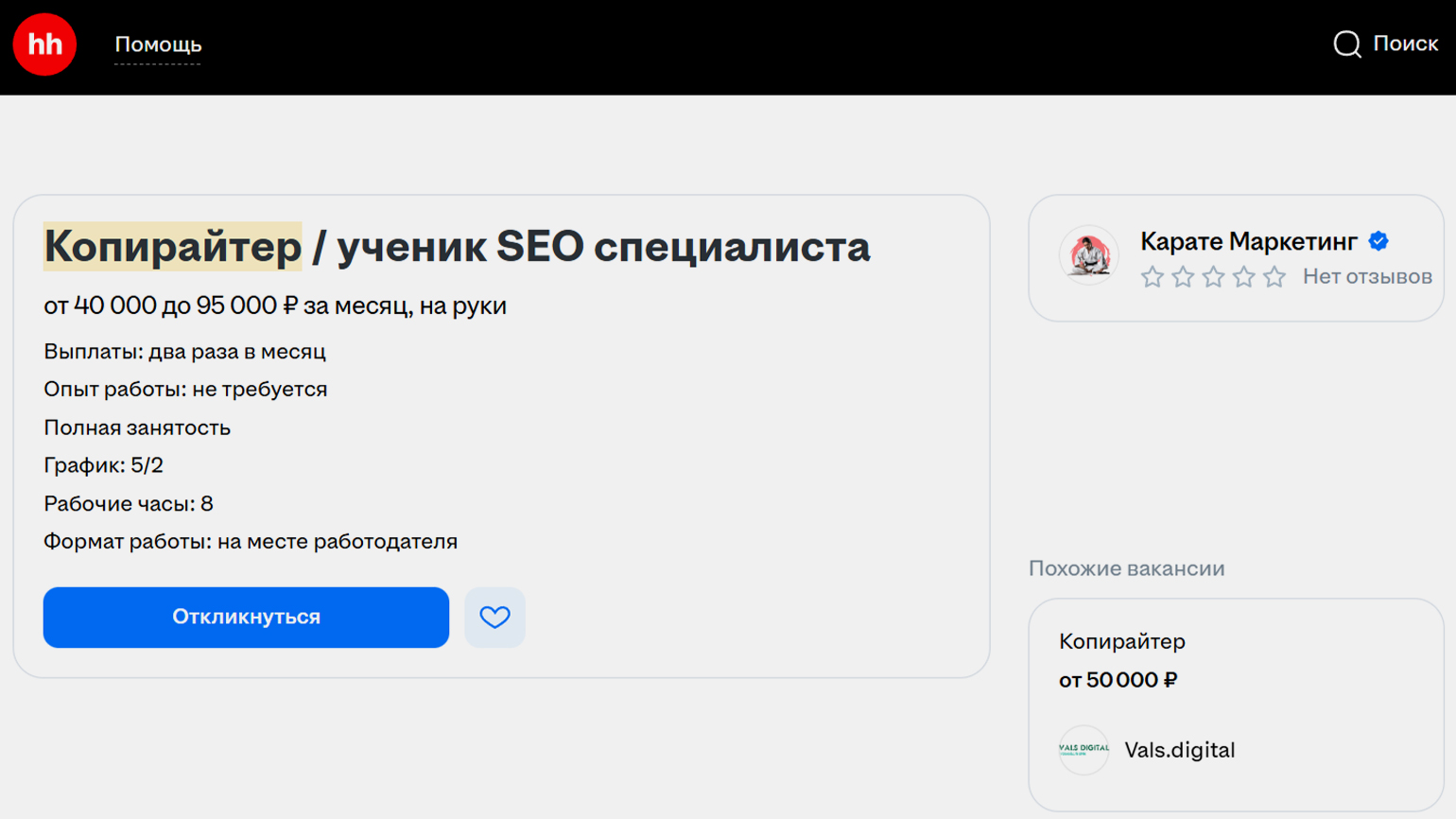Click the Vals.digital company logo
Screen dimensions: 1456x819
point(1083,750)
